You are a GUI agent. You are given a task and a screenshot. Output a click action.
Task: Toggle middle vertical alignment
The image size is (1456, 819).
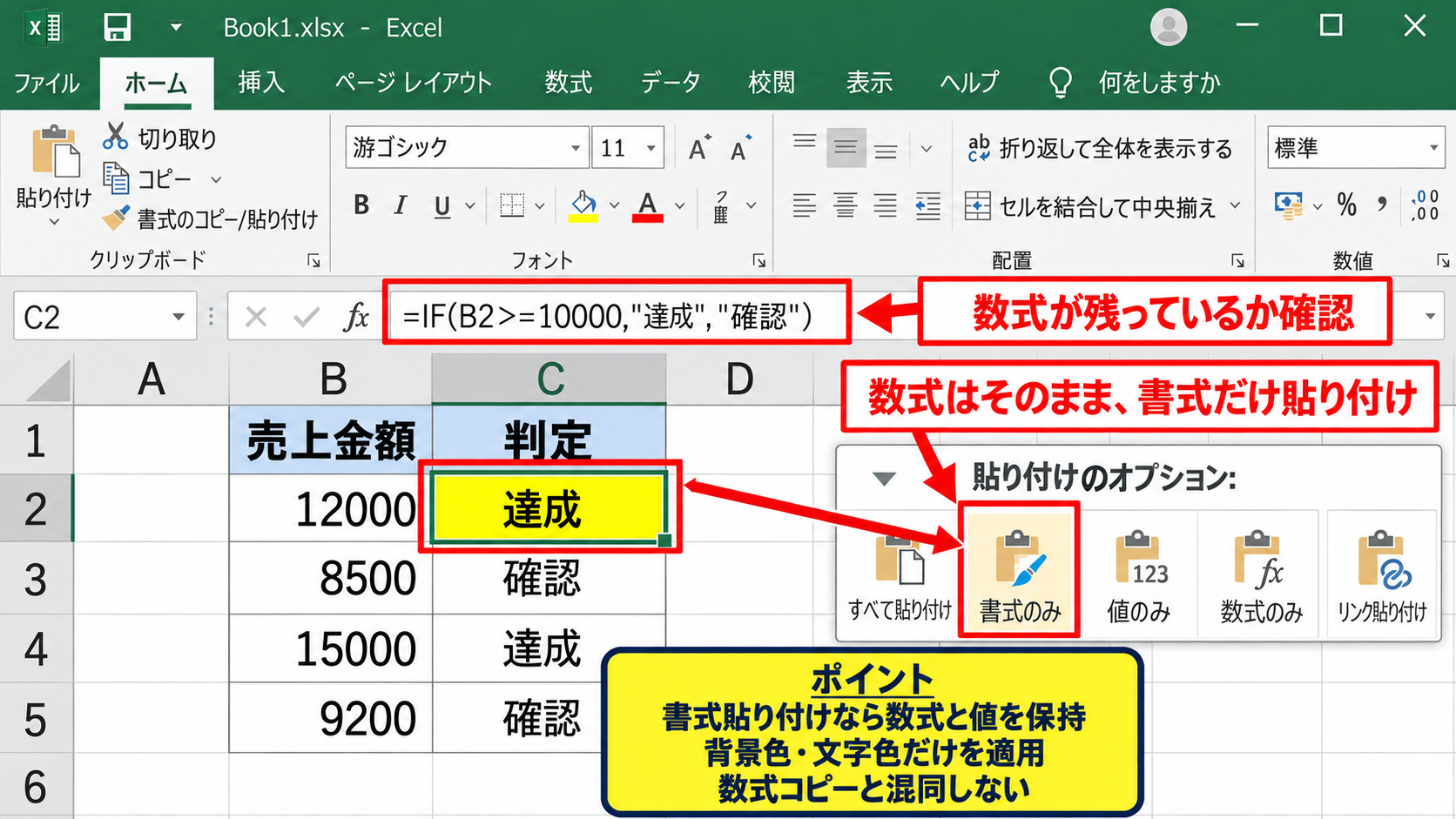pyautogui.click(x=846, y=148)
